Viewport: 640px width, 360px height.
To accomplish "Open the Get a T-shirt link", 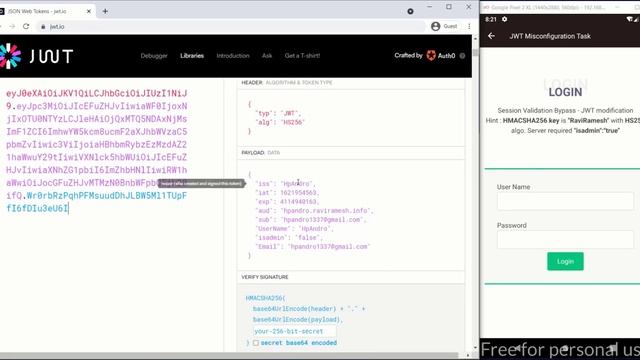I will 302,56.
